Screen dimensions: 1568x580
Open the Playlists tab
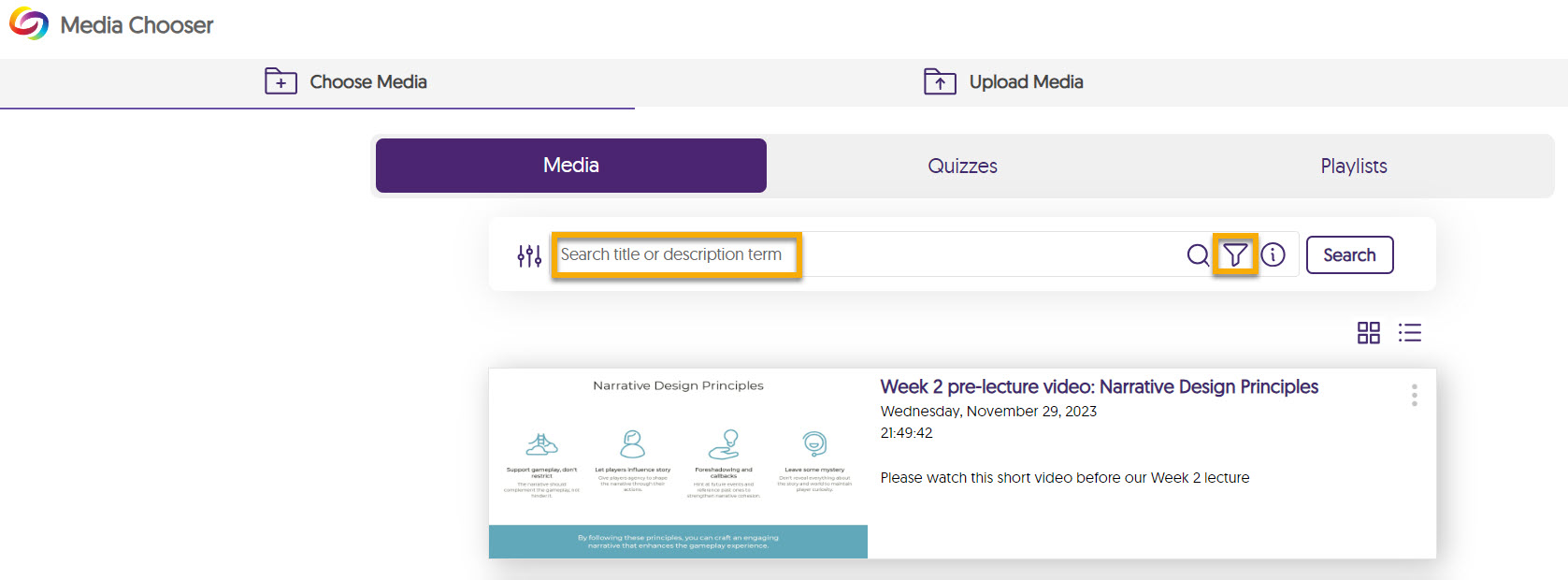(x=1353, y=167)
